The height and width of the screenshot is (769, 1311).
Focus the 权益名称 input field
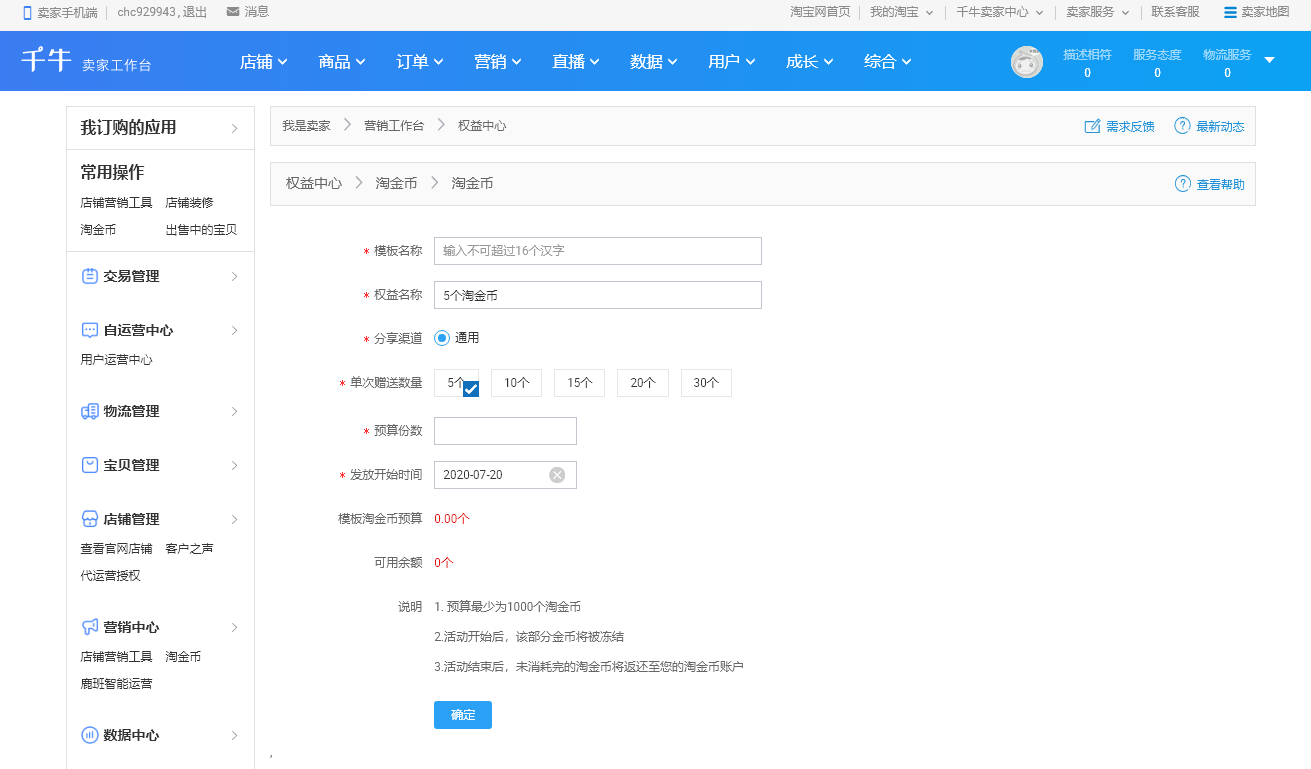pyautogui.click(x=598, y=295)
